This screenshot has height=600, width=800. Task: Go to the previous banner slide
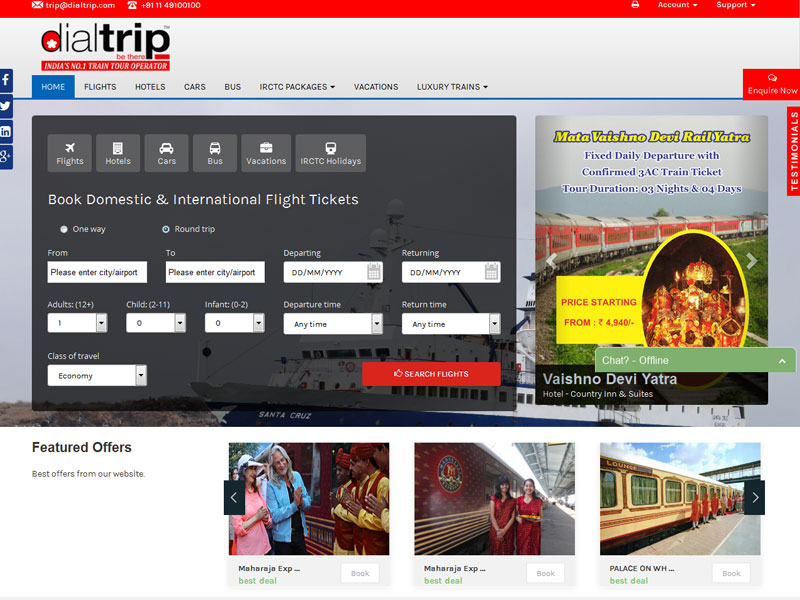pyautogui.click(x=552, y=261)
